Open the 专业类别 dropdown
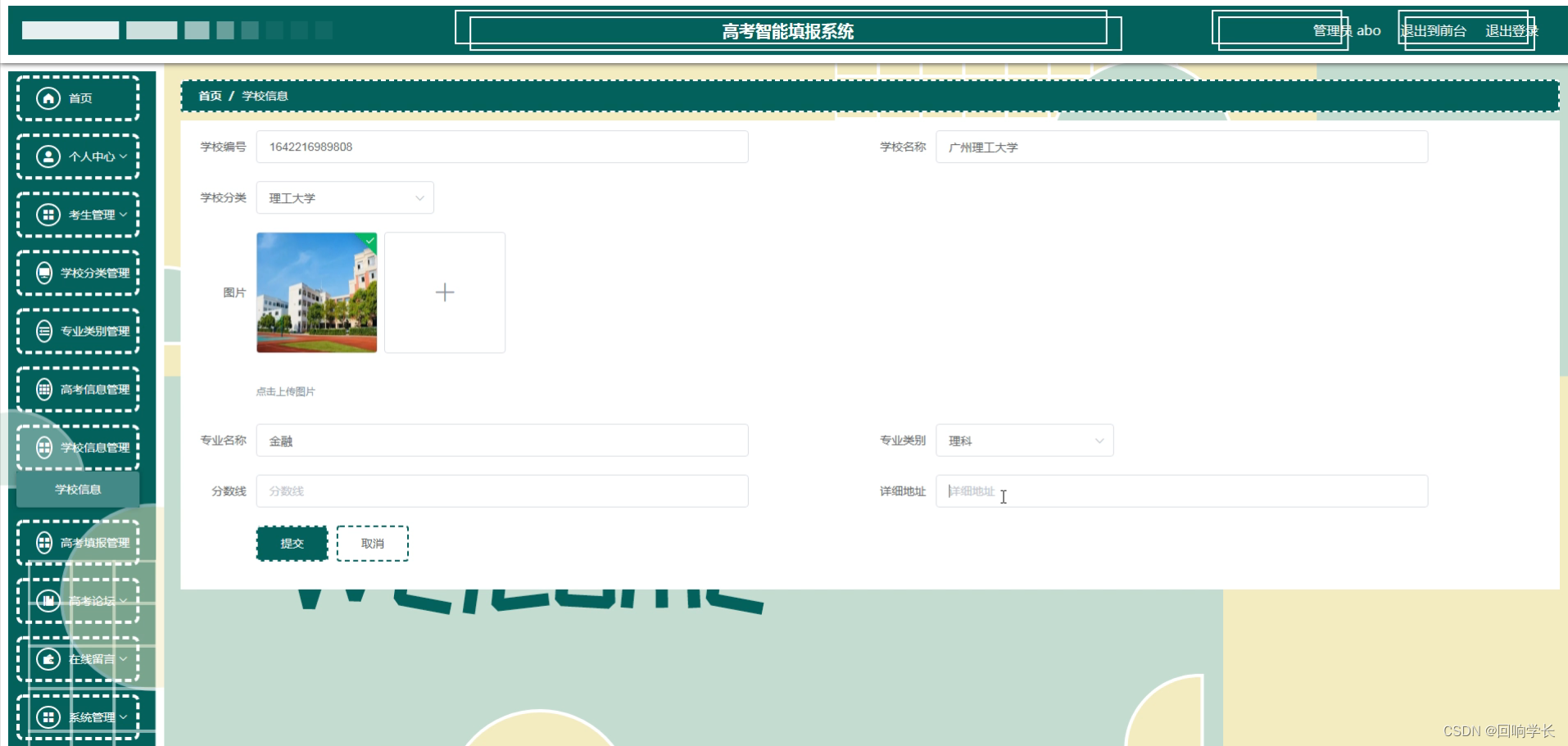 click(x=1023, y=440)
